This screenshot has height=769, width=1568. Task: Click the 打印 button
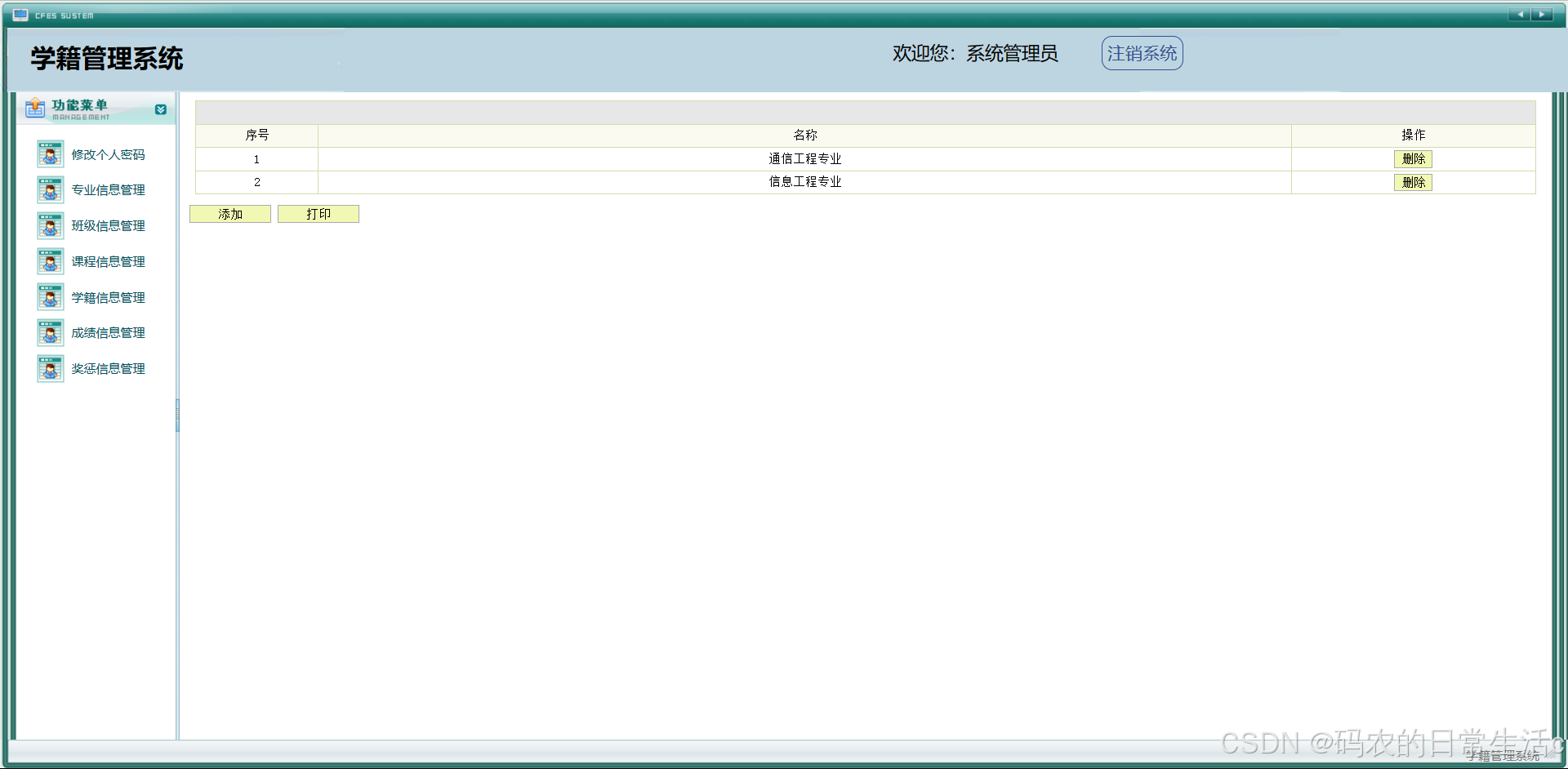click(x=318, y=213)
